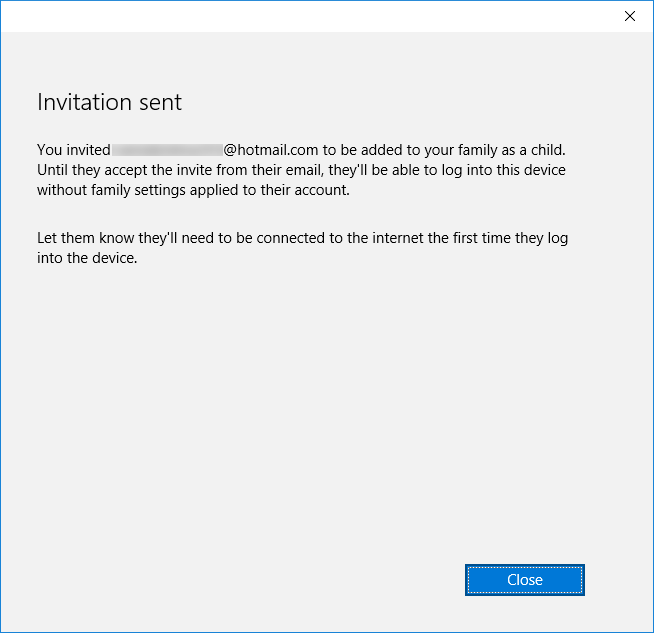This screenshot has width=654, height=633.
Task: Click the text 'into the device.'
Action: (x=86, y=259)
